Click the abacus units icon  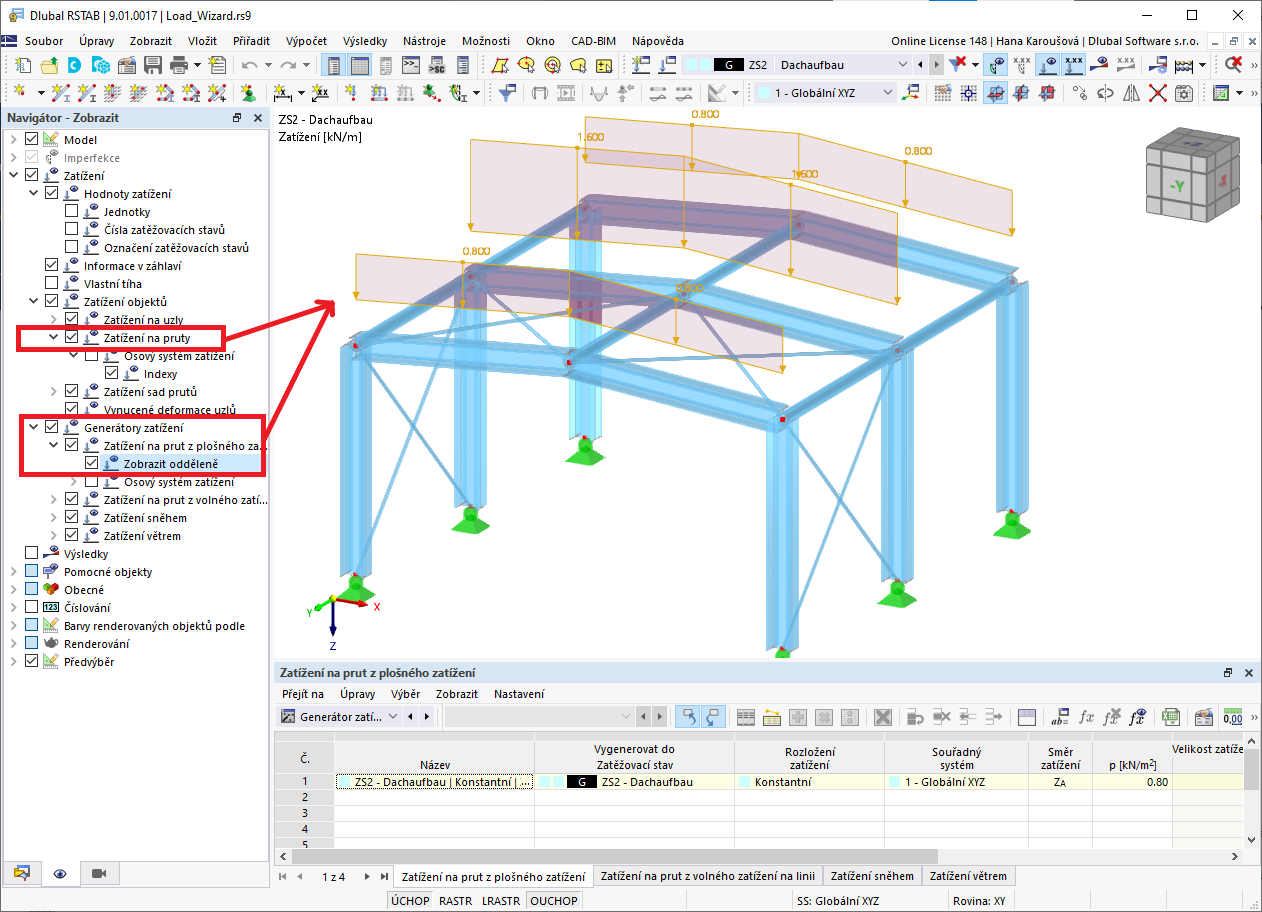[x=1184, y=65]
